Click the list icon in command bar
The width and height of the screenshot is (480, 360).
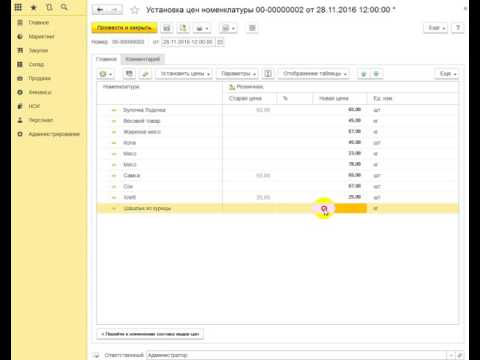(252, 28)
